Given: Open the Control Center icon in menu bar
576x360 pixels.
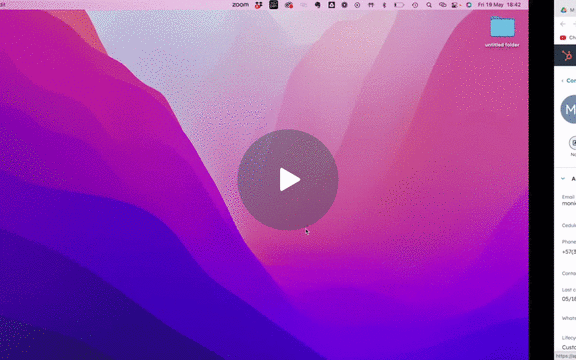Looking at the screenshot, I should pyautogui.click(x=456, y=5).
